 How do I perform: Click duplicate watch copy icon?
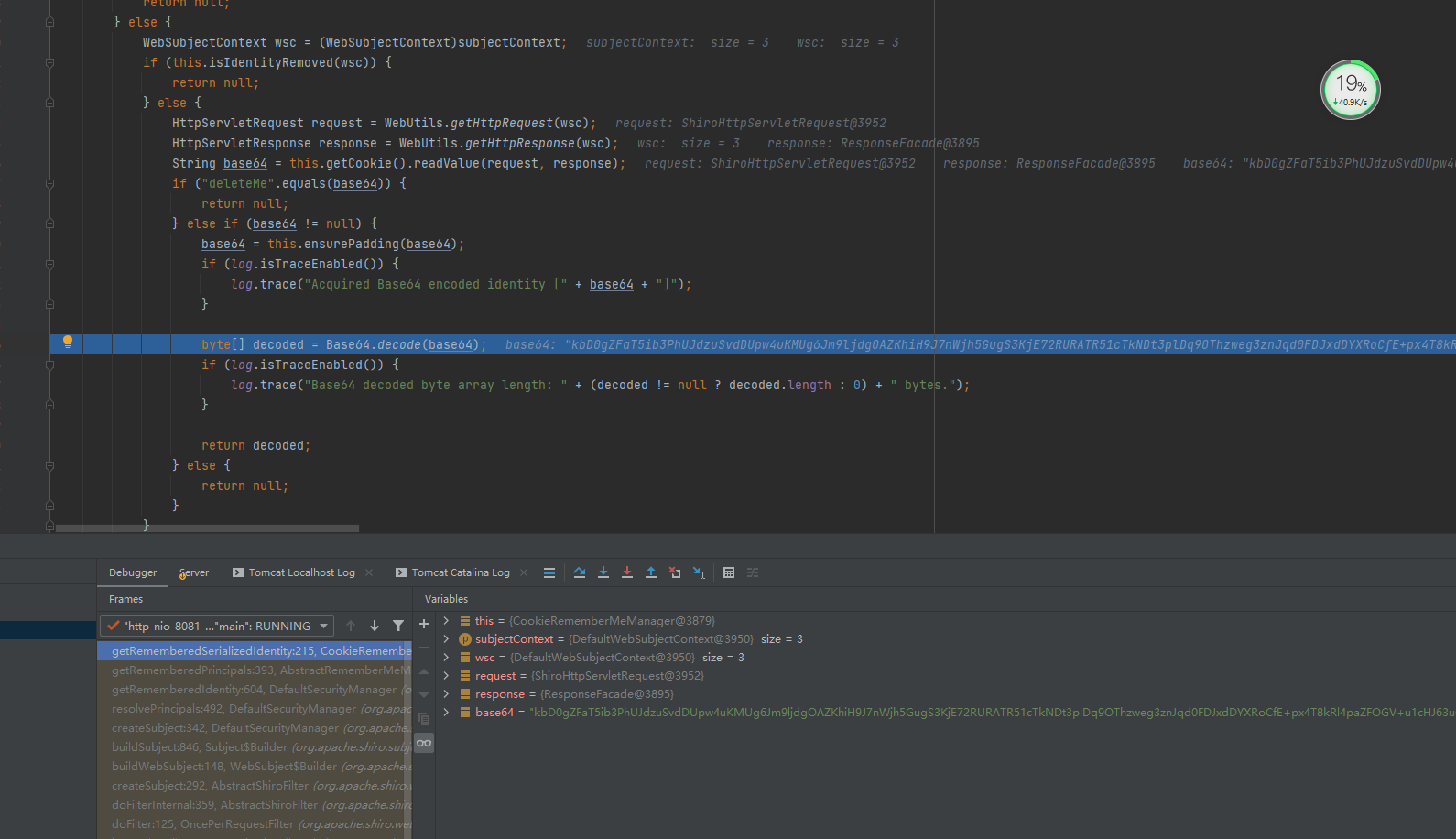click(x=424, y=719)
